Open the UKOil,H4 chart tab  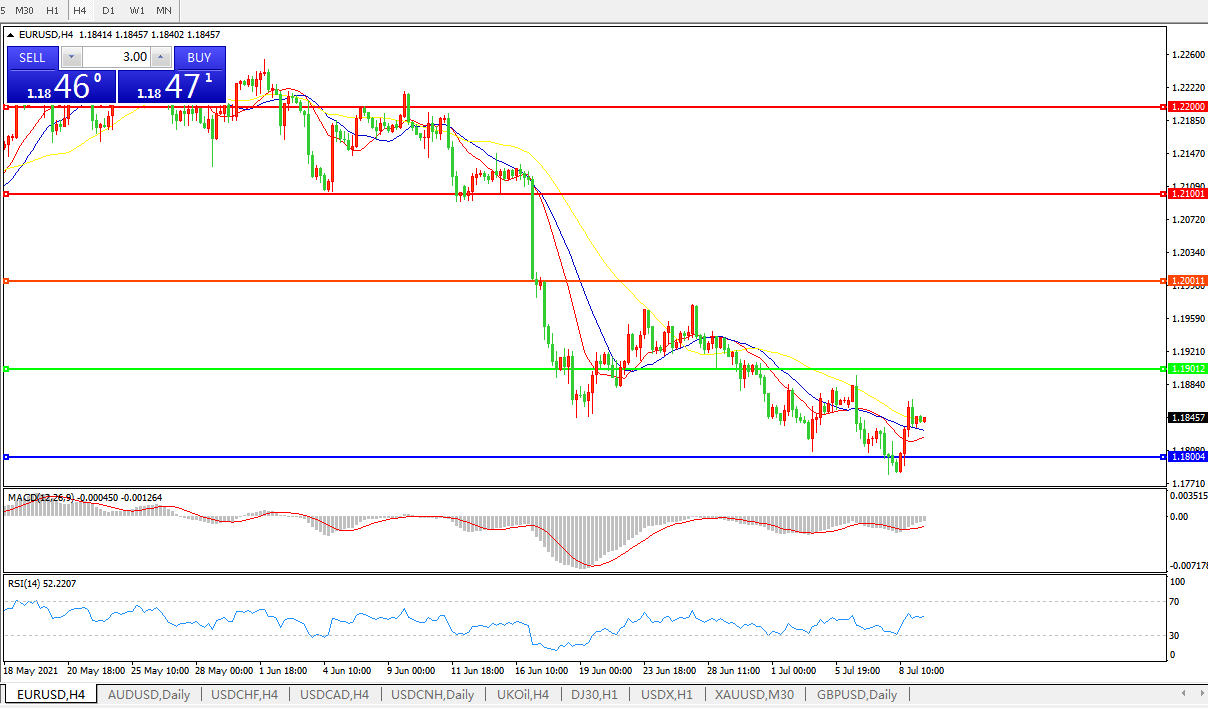click(523, 695)
